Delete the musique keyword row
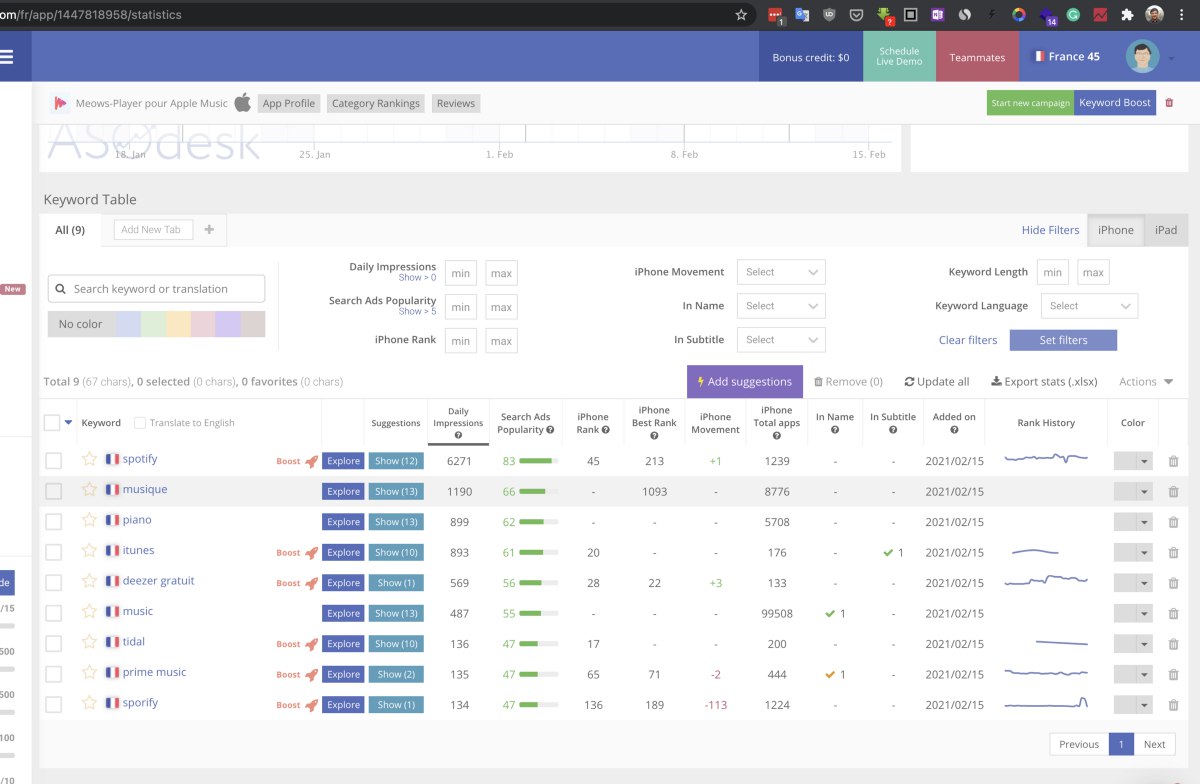The width and height of the screenshot is (1200, 784). (1173, 491)
